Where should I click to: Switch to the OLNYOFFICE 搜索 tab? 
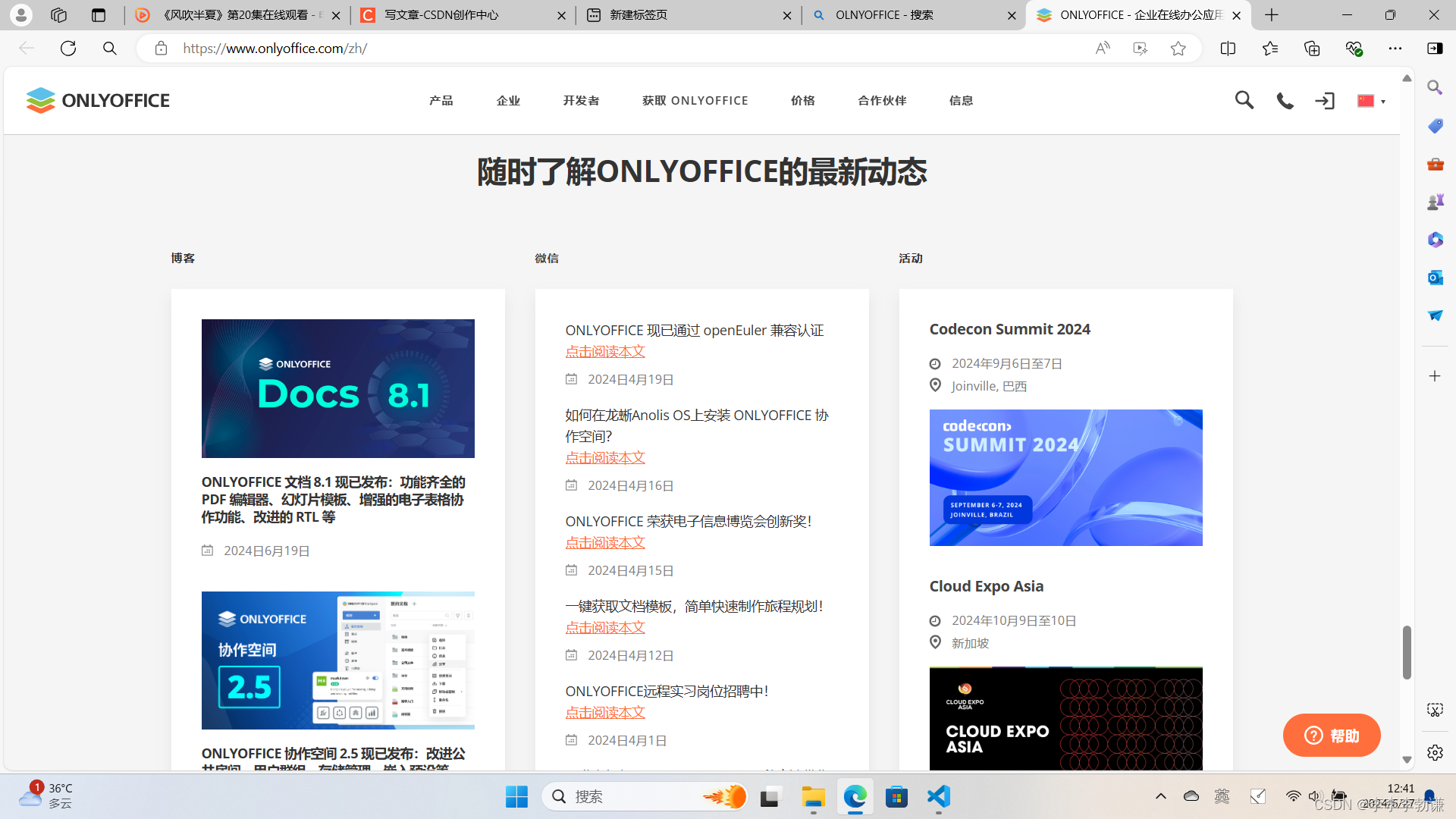pos(914,15)
